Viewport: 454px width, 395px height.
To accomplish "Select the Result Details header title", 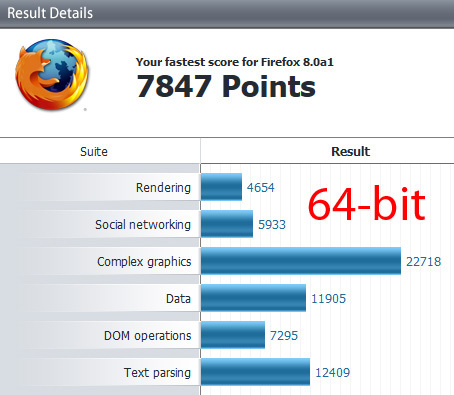I will pyautogui.click(x=50, y=13).
